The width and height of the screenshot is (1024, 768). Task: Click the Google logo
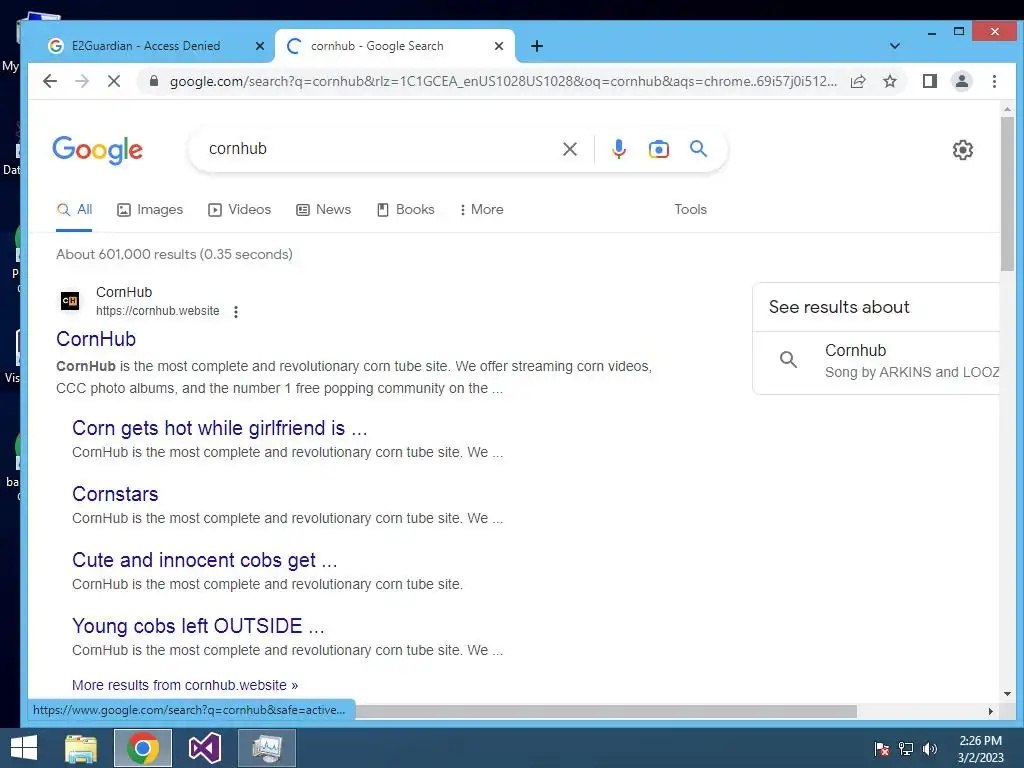tap(97, 150)
